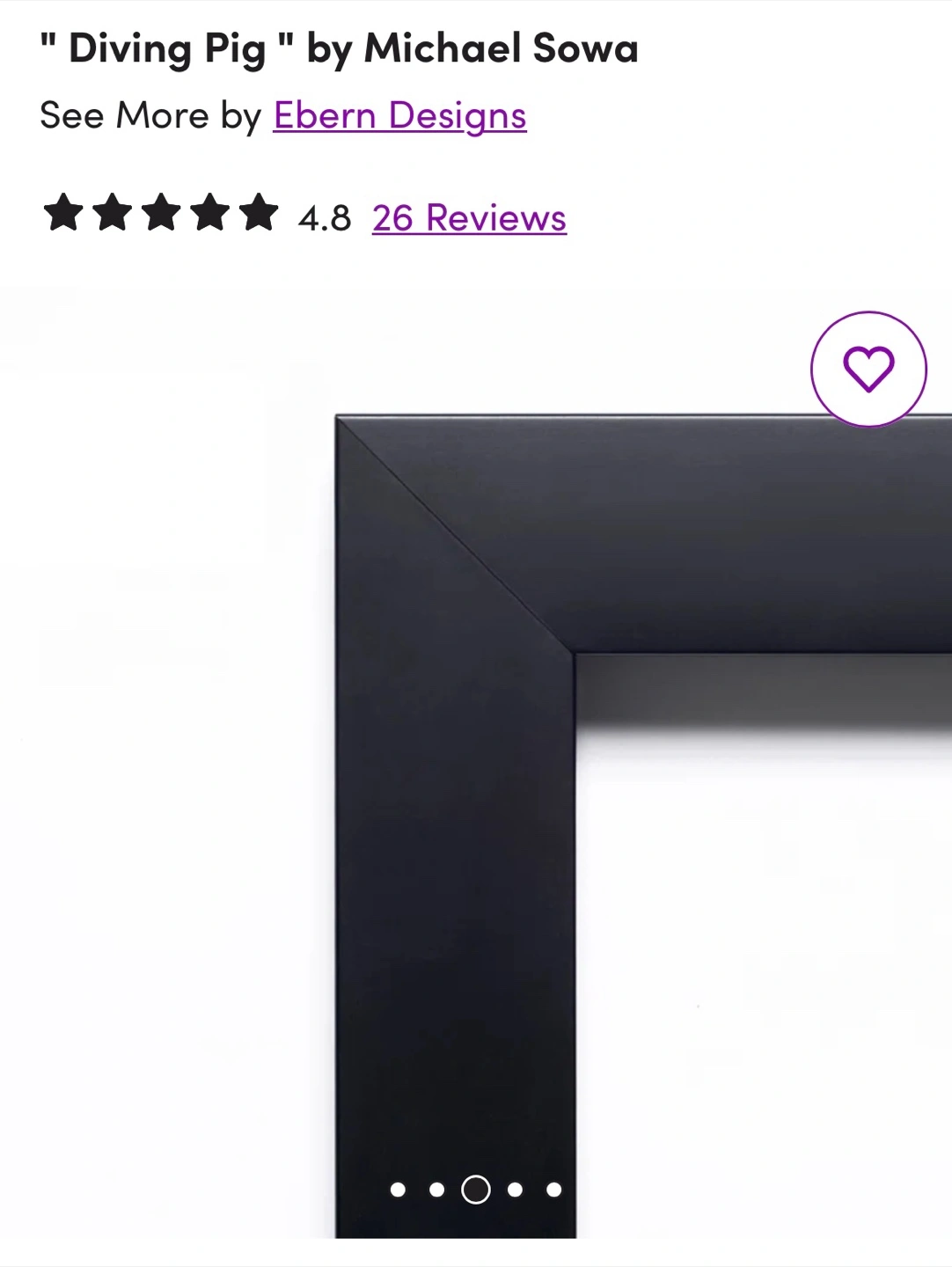
Task: Jump to the last carousel image dot
Action: 553,1190
